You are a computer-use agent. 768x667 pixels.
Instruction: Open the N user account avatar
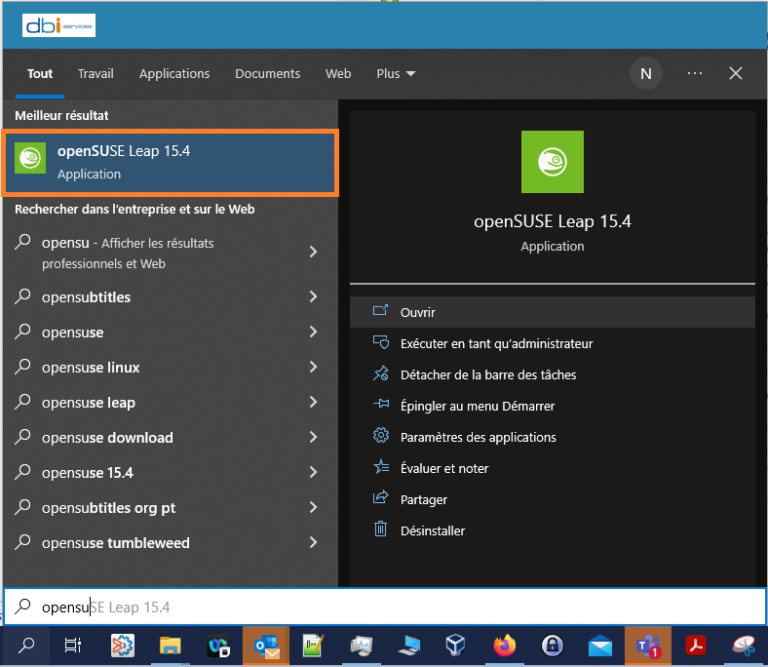click(646, 73)
